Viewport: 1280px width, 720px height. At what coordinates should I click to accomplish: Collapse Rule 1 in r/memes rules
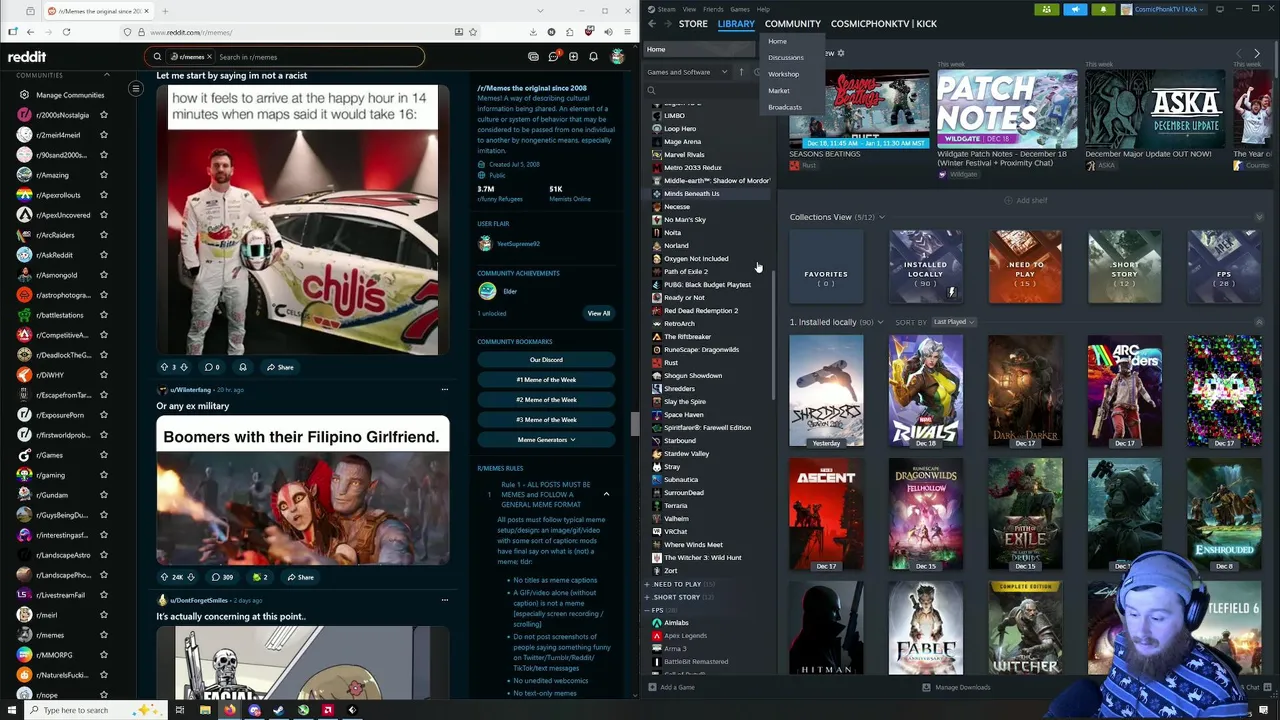tap(606, 494)
